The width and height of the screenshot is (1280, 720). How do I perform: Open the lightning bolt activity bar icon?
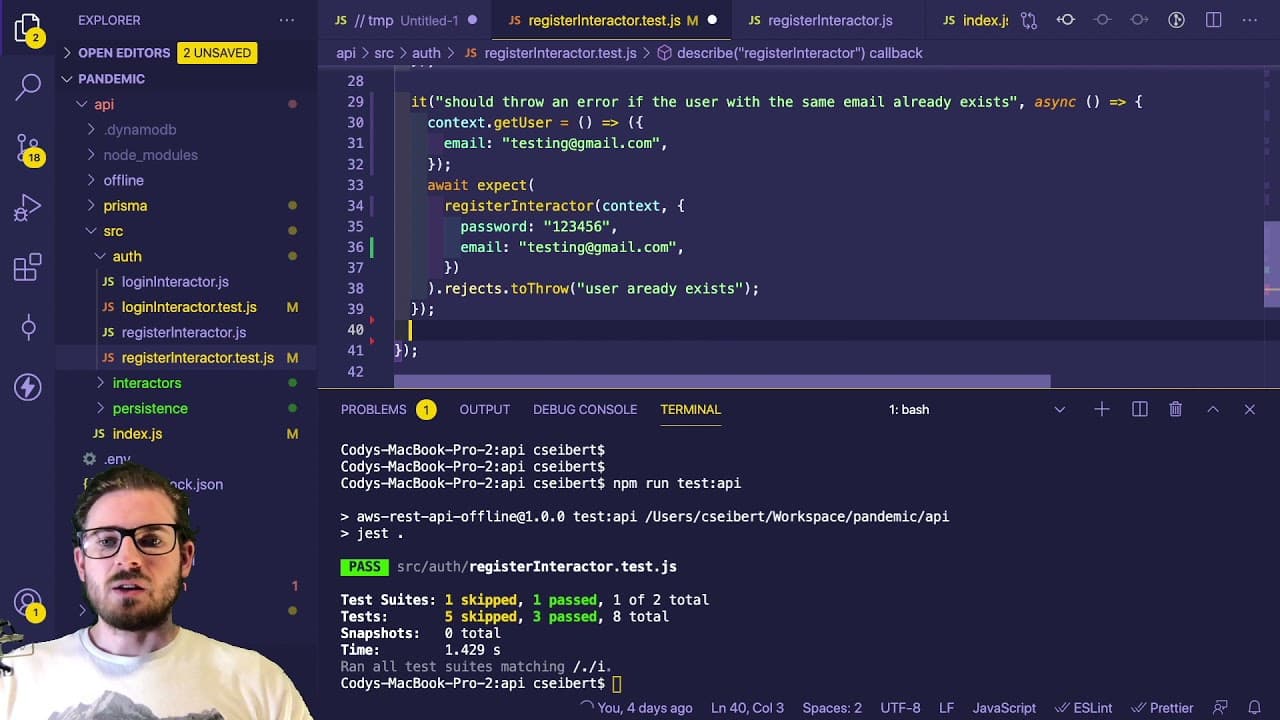pos(28,387)
